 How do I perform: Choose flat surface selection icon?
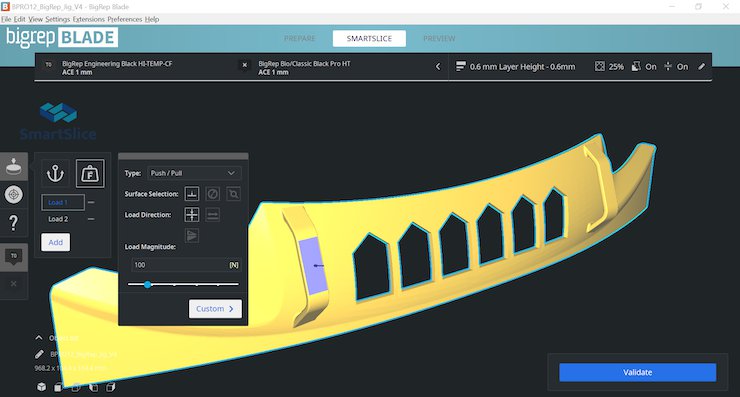click(x=192, y=194)
